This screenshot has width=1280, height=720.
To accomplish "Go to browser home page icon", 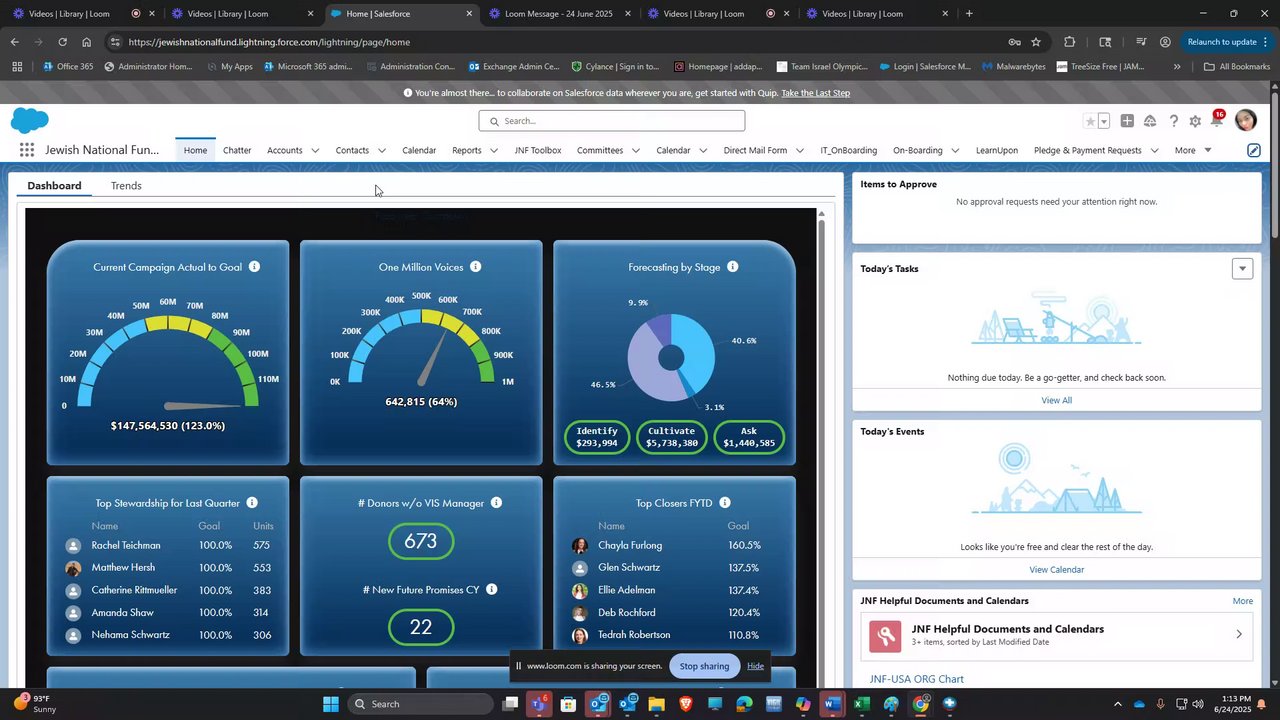I will [x=87, y=42].
